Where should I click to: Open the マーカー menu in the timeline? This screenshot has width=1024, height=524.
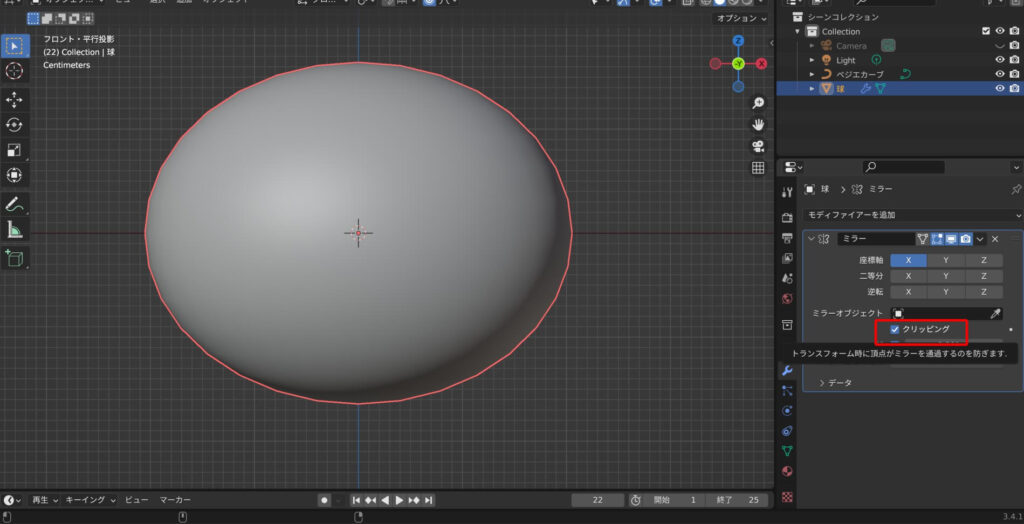[x=175, y=500]
